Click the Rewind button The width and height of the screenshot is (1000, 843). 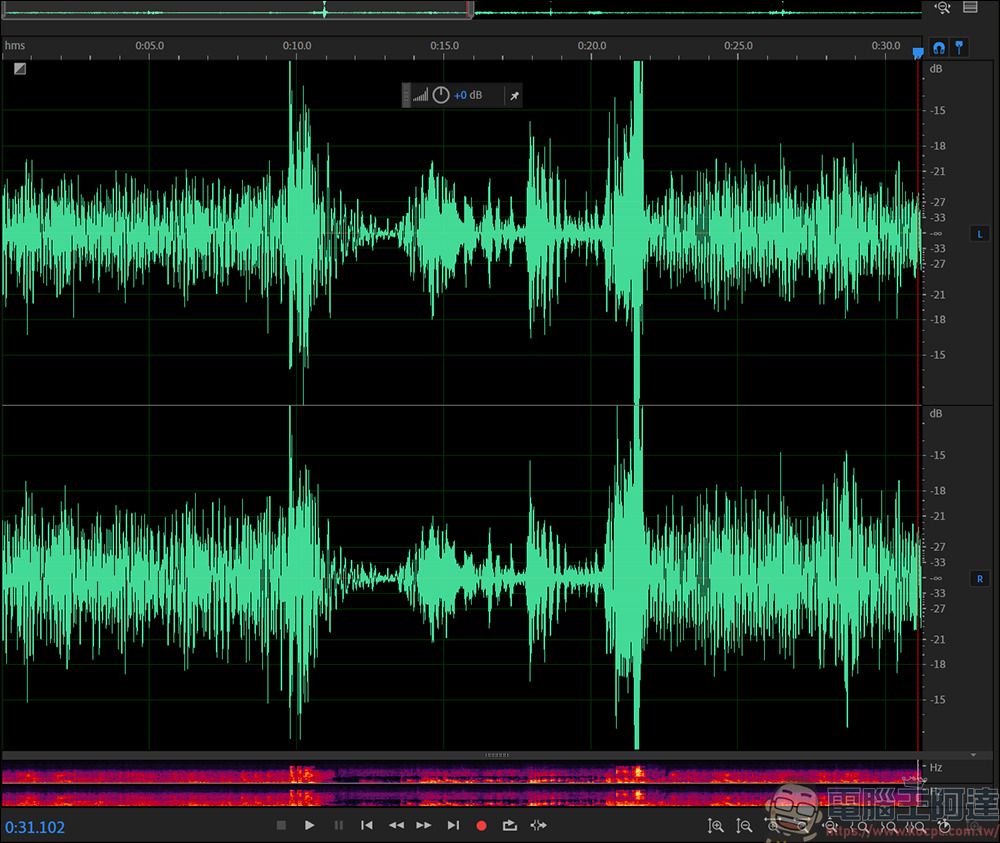click(x=396, y=825)
